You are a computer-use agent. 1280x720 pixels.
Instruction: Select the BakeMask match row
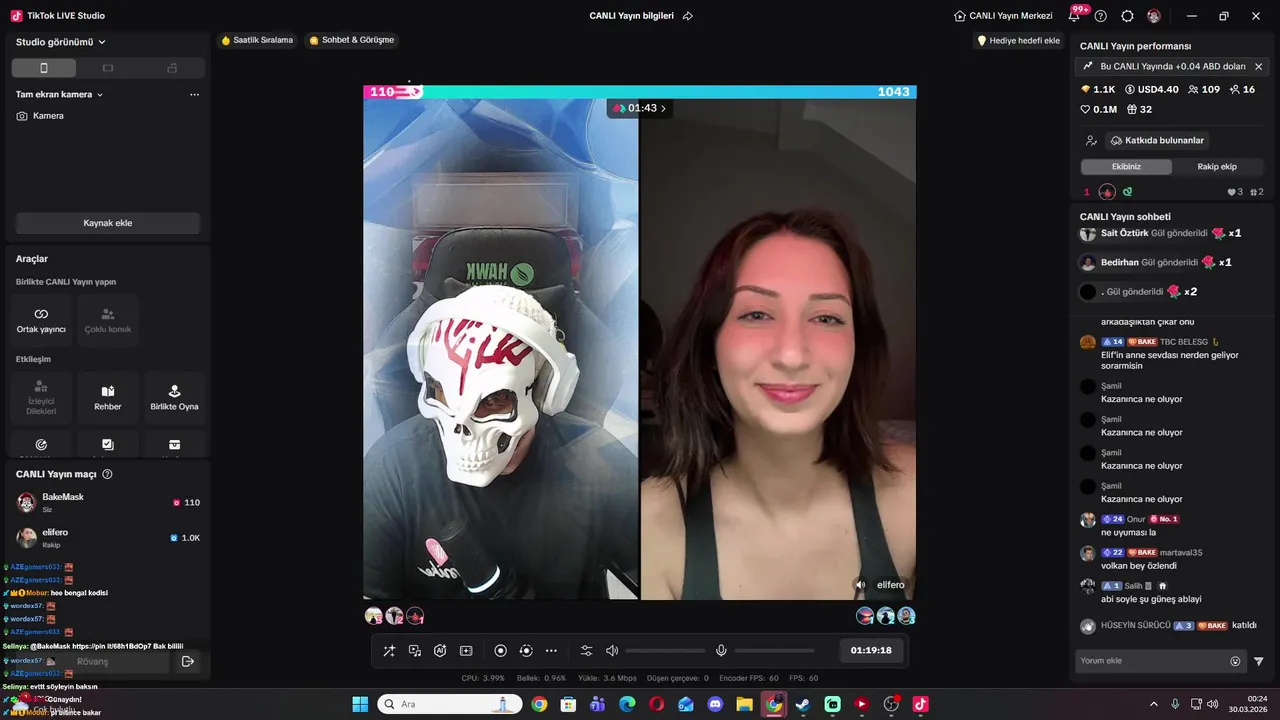107,502
